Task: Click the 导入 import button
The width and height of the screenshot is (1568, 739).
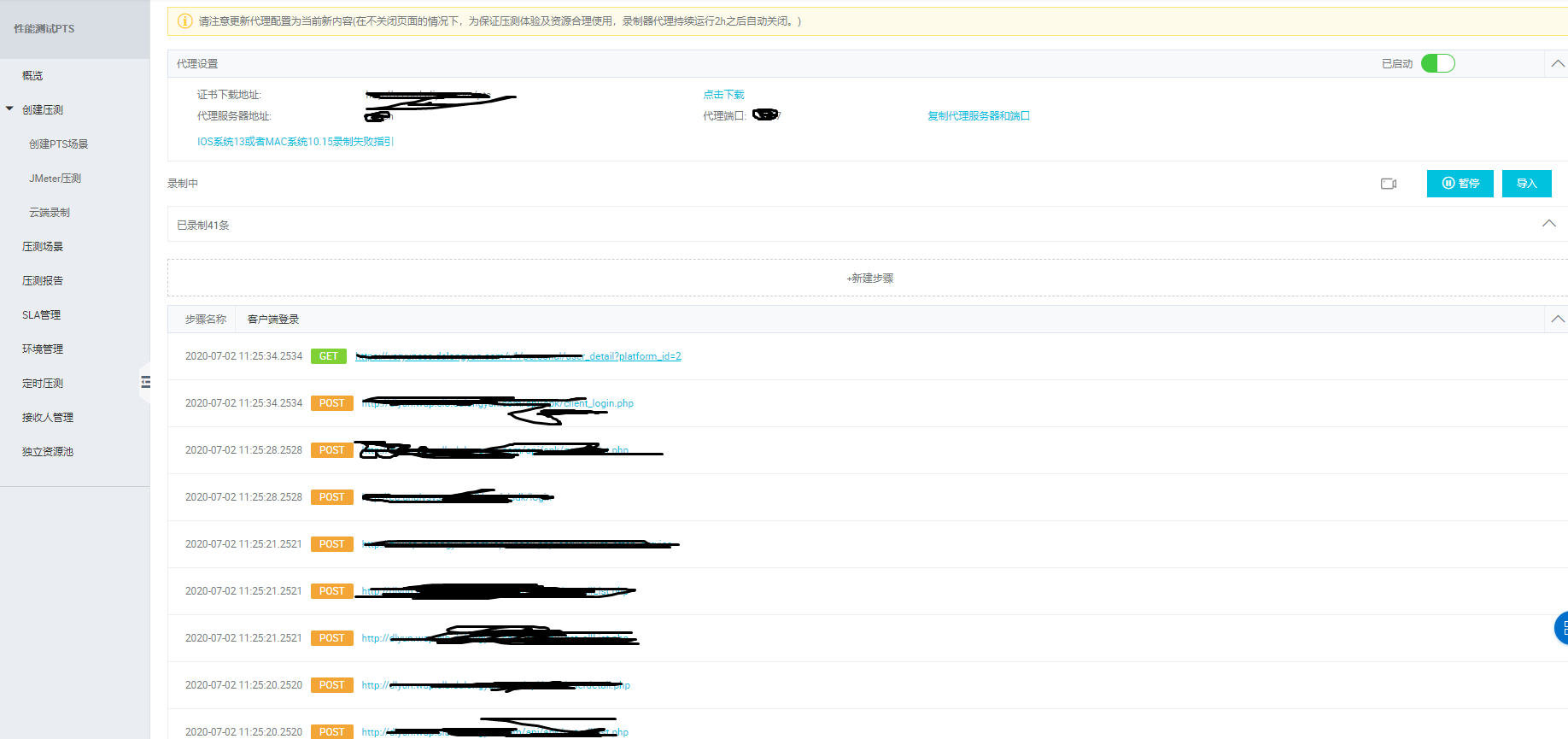Action: point(1526,184)
